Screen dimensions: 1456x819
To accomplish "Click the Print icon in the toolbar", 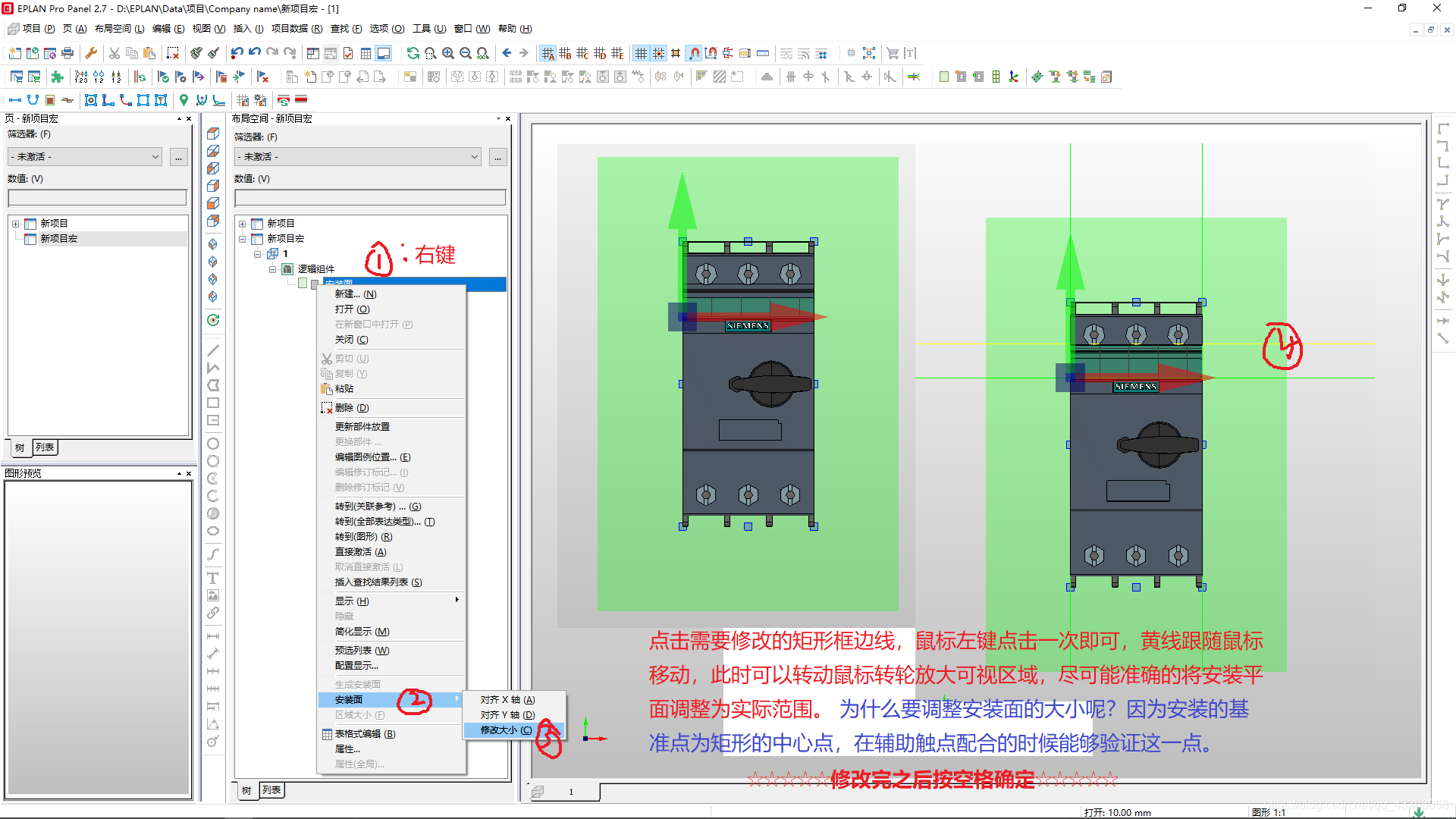I will tap(67, 53).
